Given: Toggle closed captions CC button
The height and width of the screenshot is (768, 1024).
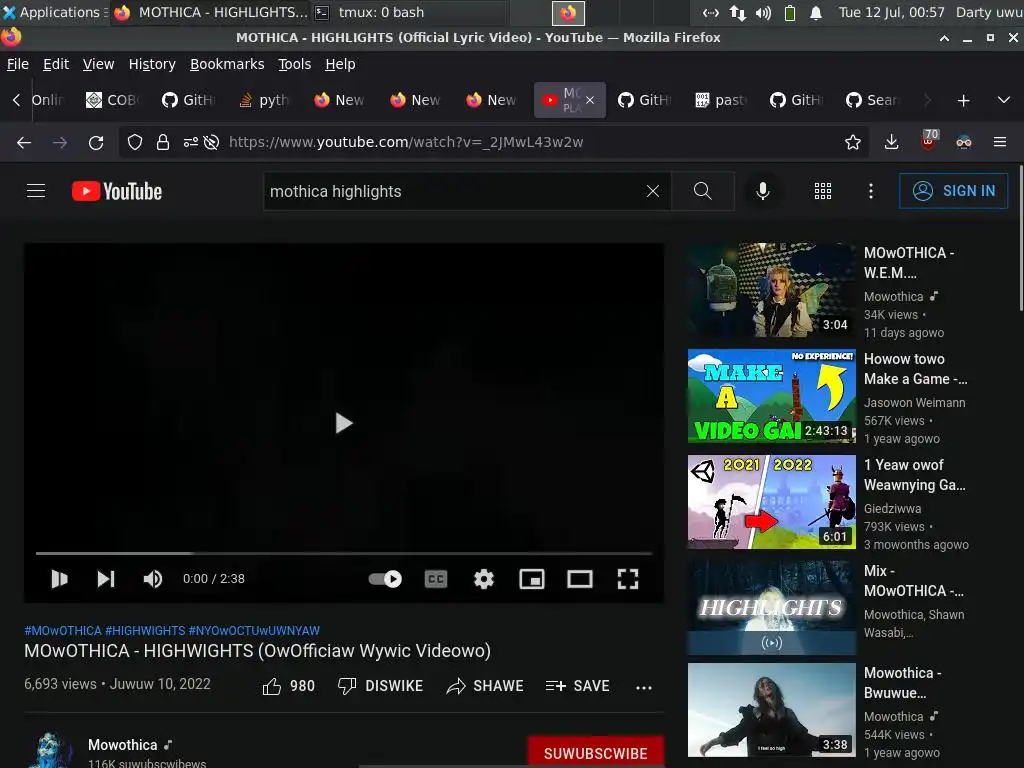Looking at the screenshot, I should (436, 579).
